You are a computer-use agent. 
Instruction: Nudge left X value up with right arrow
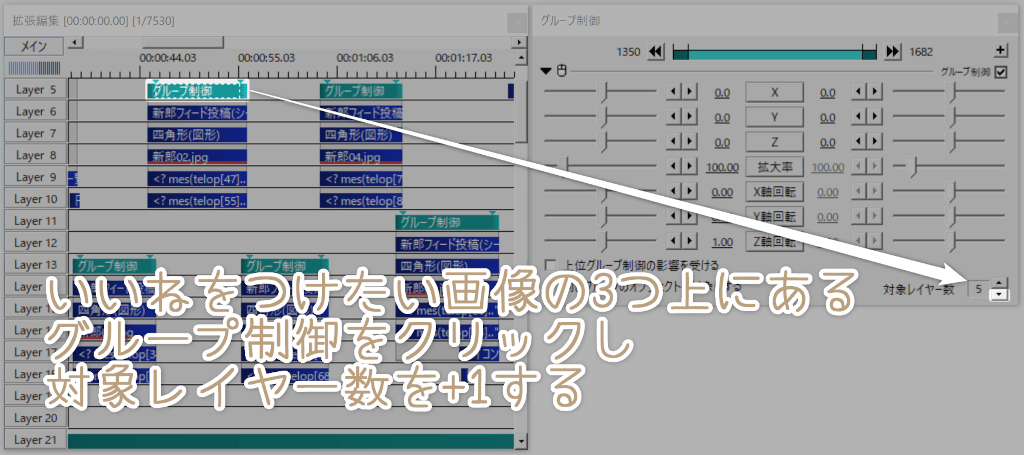click(x=689, y=93)
